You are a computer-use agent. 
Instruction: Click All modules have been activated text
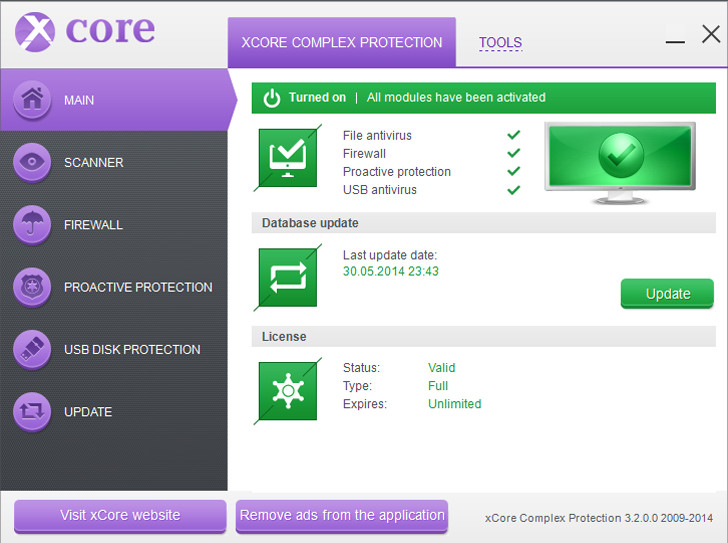pyautogui.click(x=456, y=97)
